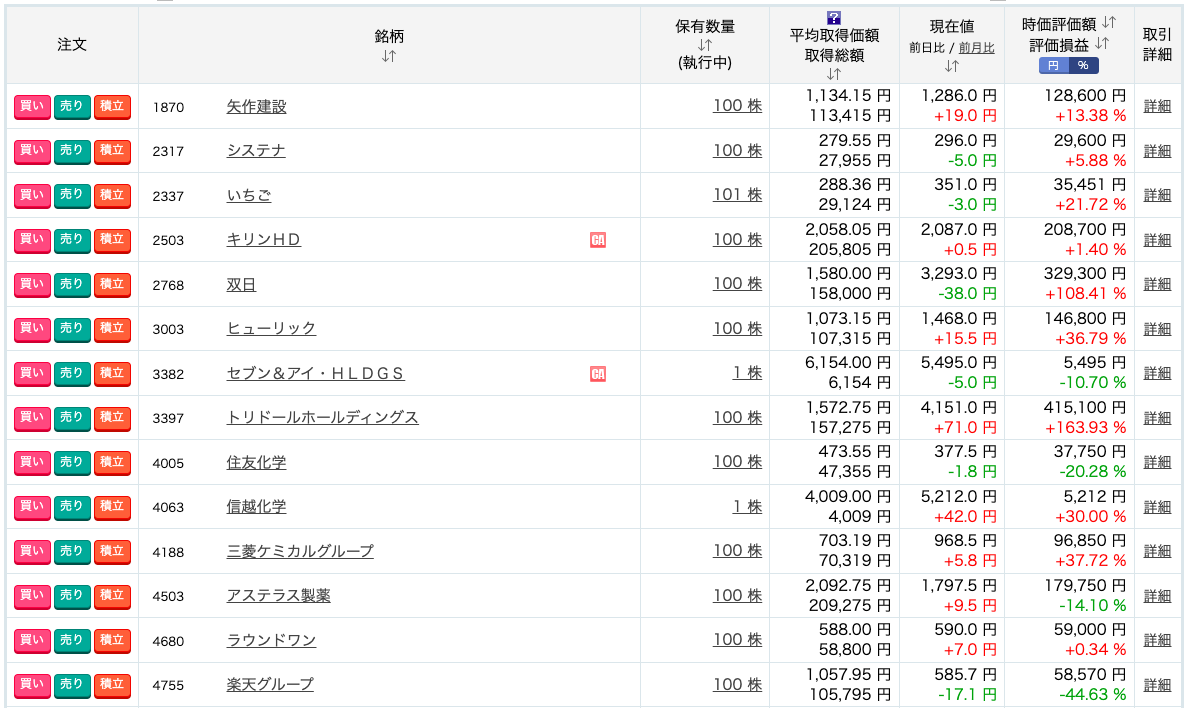This screenshot has height=708, width=1186.
Task: Open the 信越化学 stock link
Action: pos(256,507)
